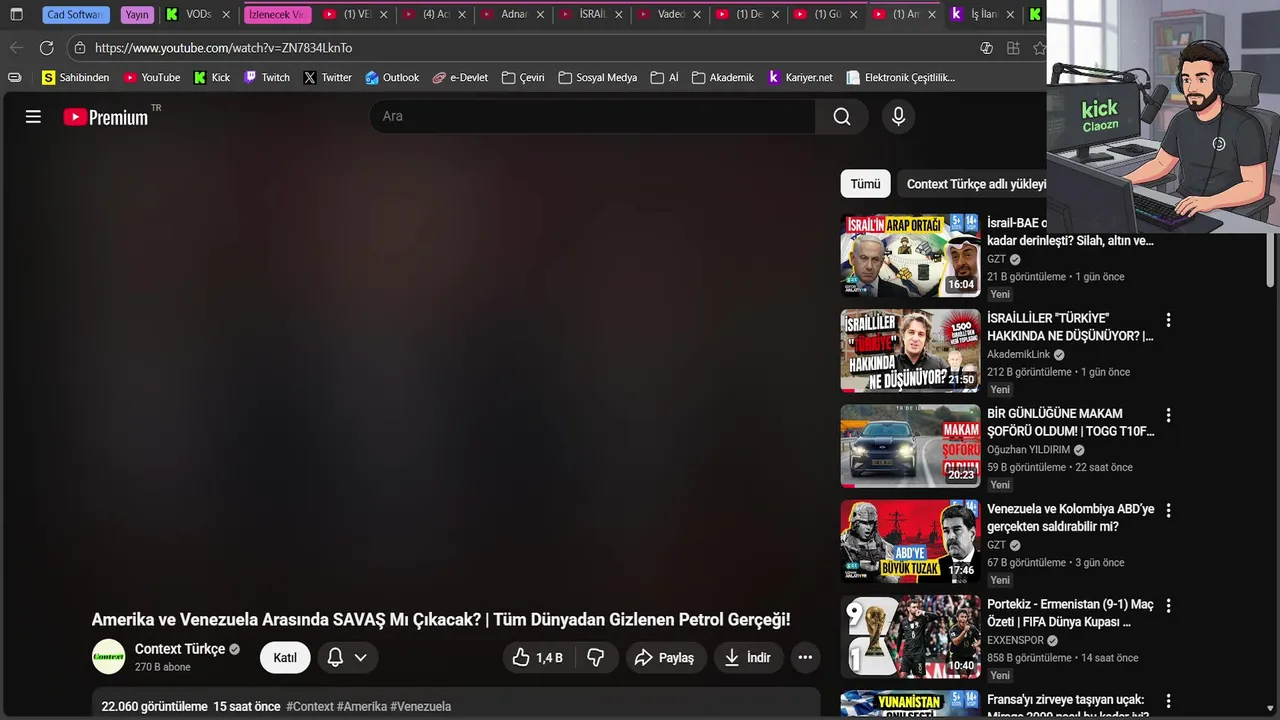Switch to the VODs Kick tab

tap(198, 15)
